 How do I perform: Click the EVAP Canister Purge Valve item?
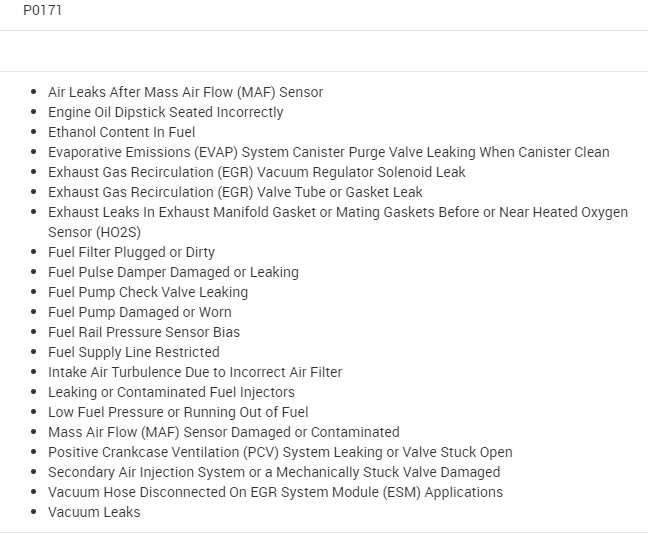click(x=328, y=152)
